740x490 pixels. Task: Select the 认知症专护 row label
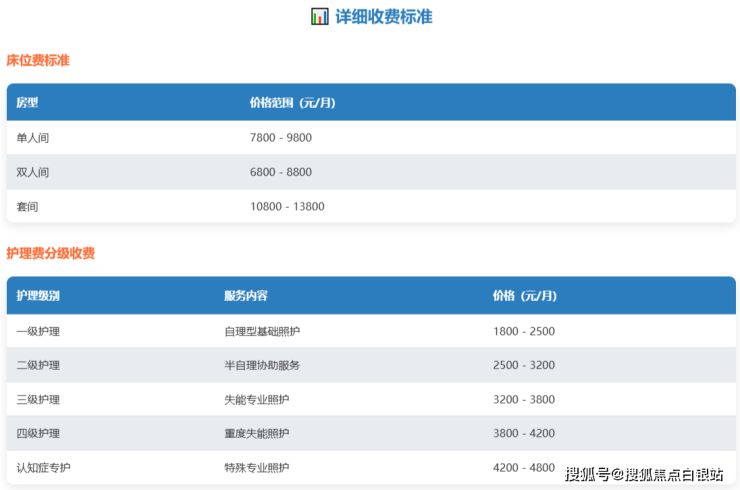44,467
